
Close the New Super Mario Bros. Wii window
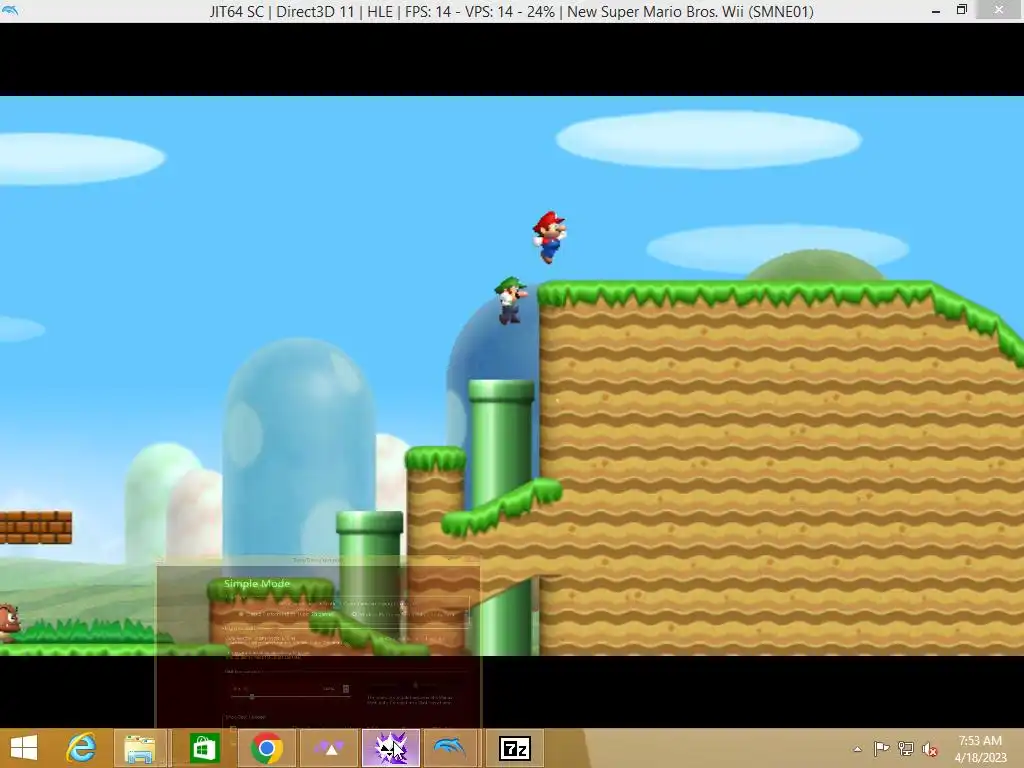[x=999, y=10]
